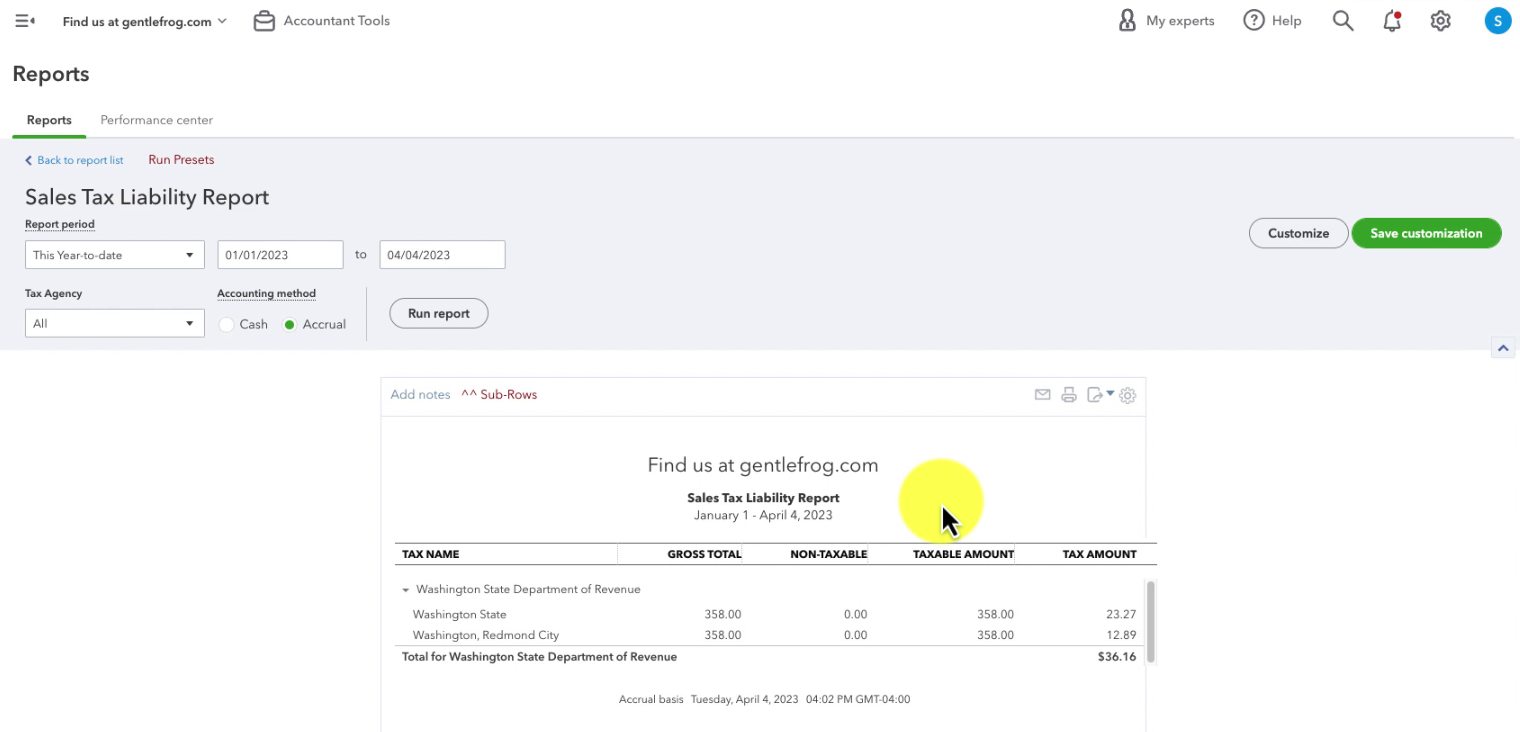This screenshot has height=732, width=1520.
Task: Click the email report envelope icon
Action: click(x=1042, y=395)
